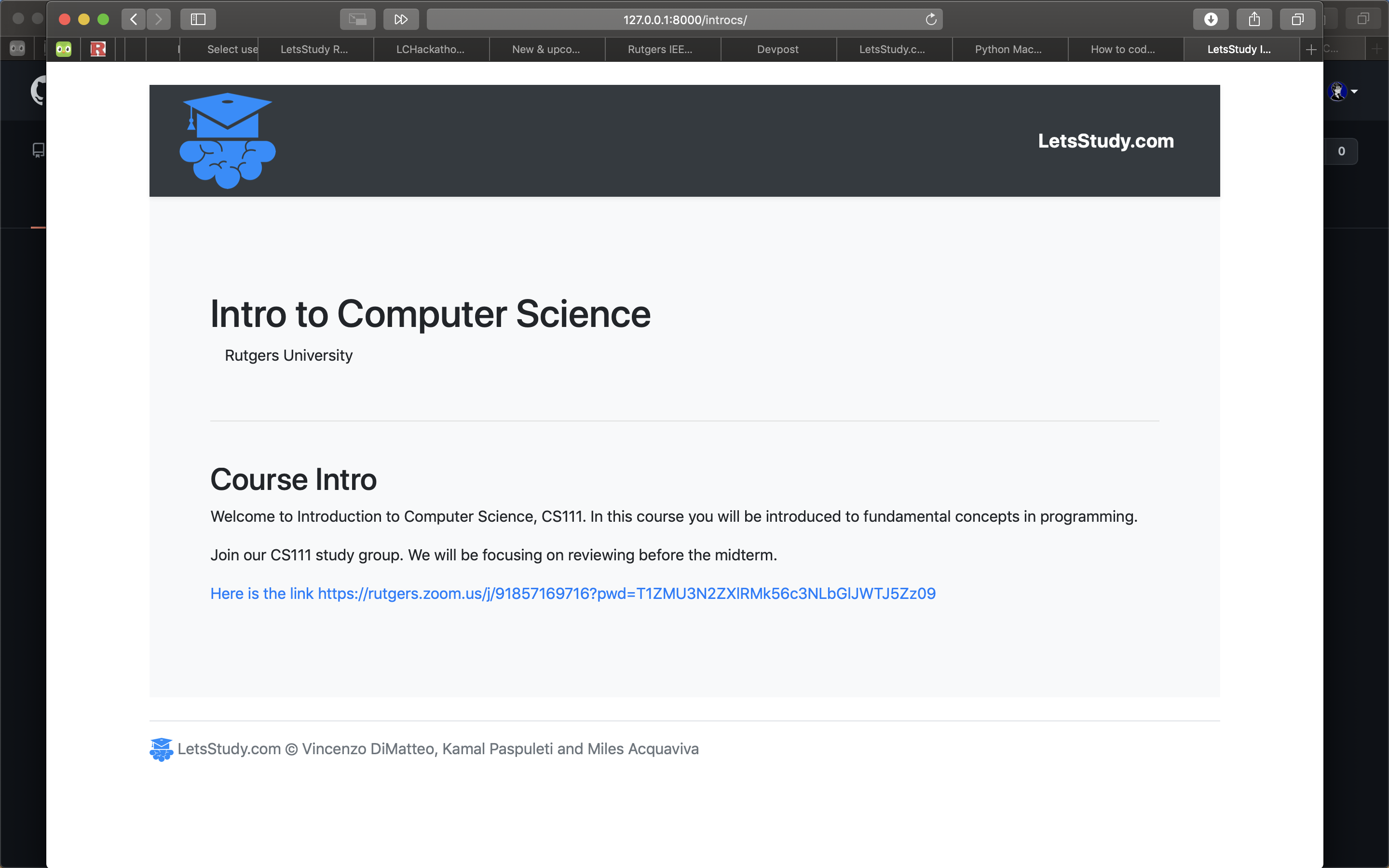Click the LetsStudy.com header title
The image size is (1389, 868).
tap(1105, 141)
